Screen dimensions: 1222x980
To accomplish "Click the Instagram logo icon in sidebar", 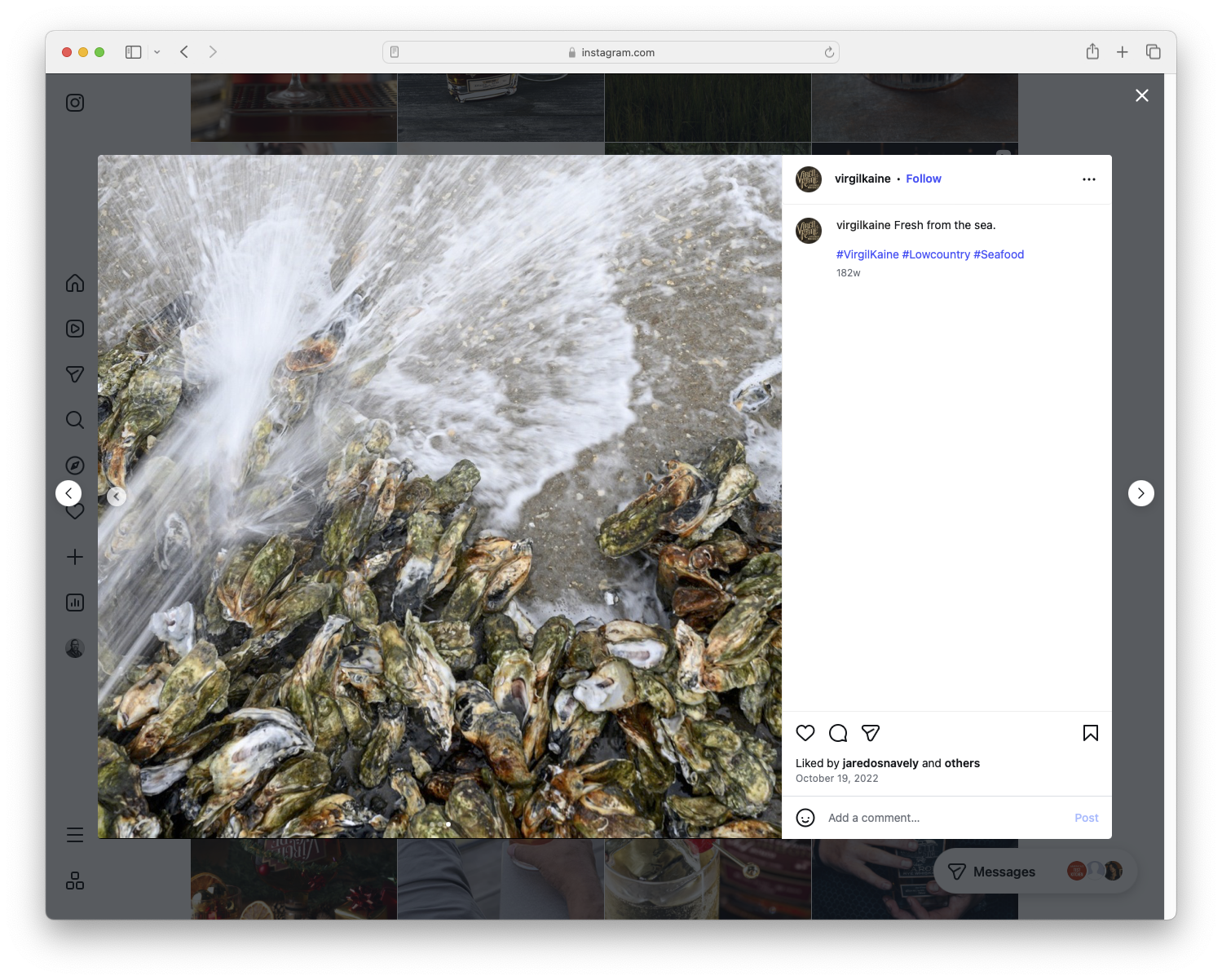I will click(x=75, y=103).
